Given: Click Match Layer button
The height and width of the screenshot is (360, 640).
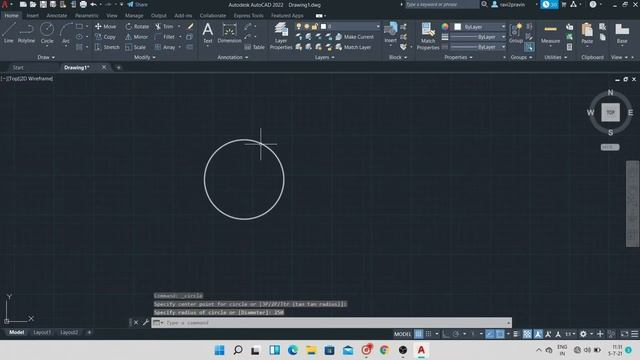Looking at the screenshot, I should click(353, 47).
